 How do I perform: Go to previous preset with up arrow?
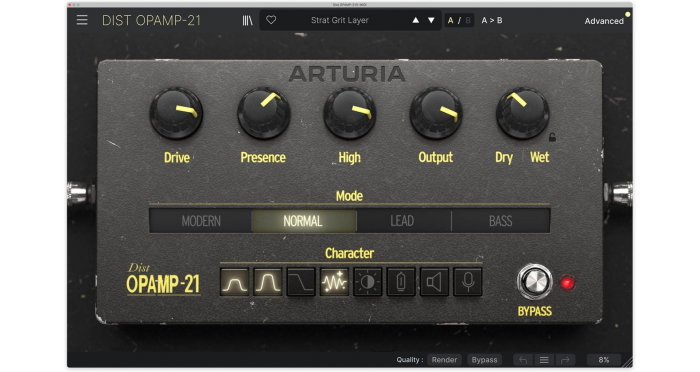(416, 20)
